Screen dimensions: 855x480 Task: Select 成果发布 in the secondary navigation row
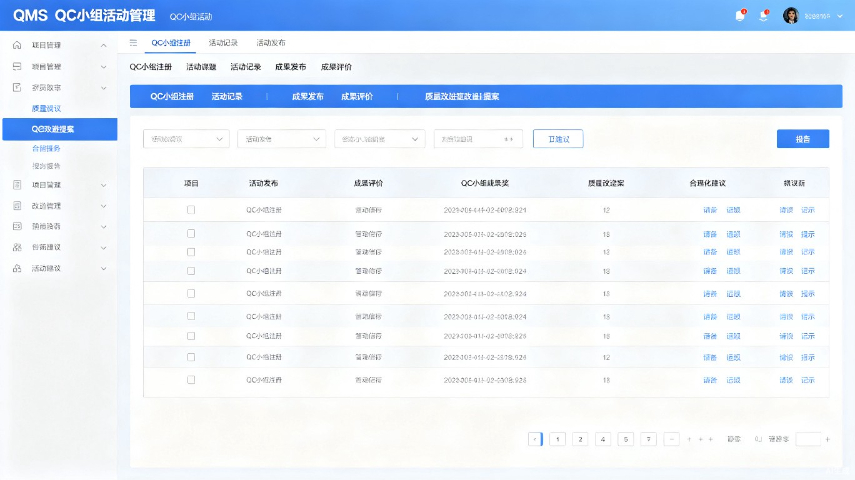pyautogui.click(x=290, y=67)
